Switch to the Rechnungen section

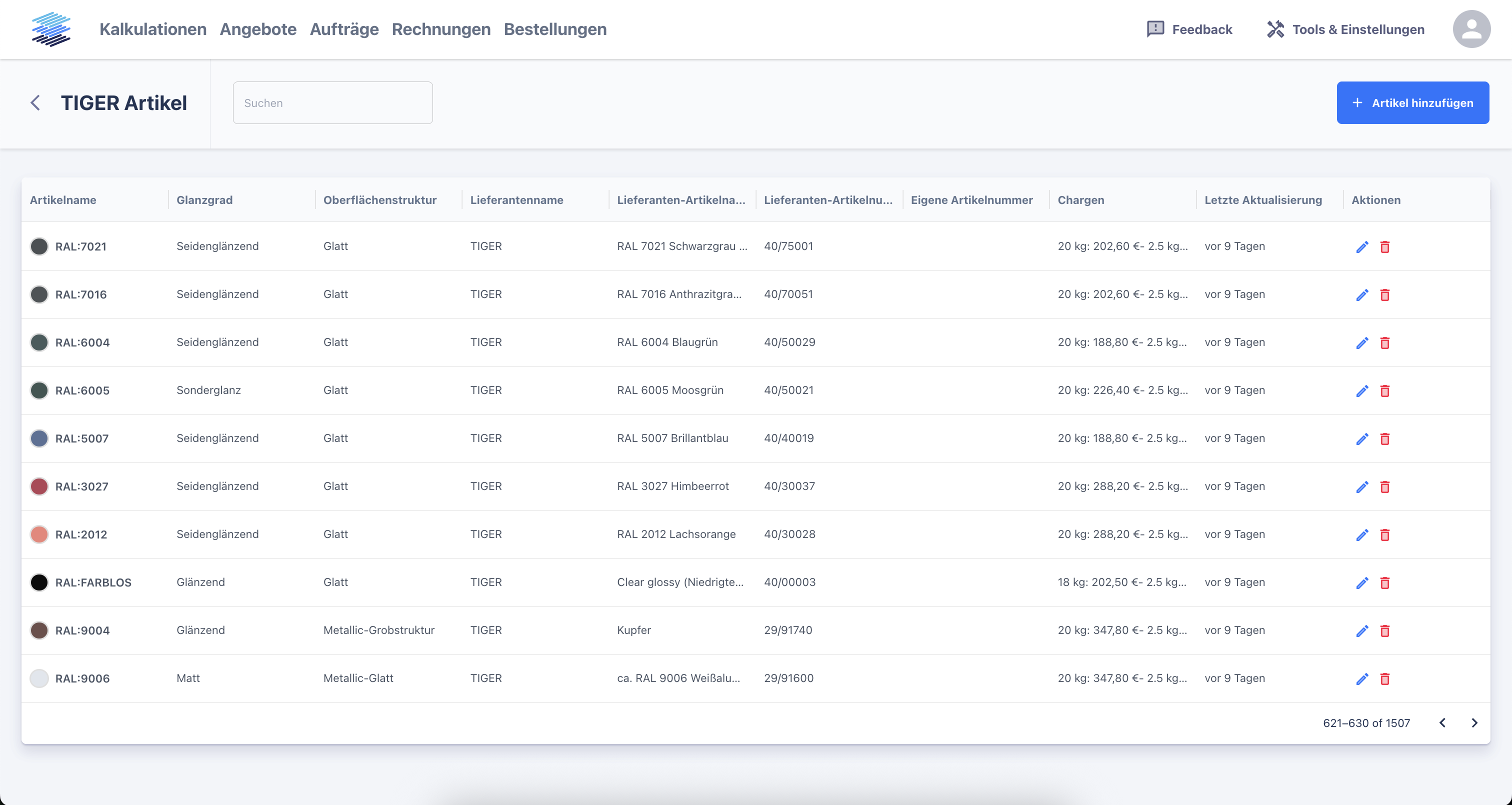(441, 29)
